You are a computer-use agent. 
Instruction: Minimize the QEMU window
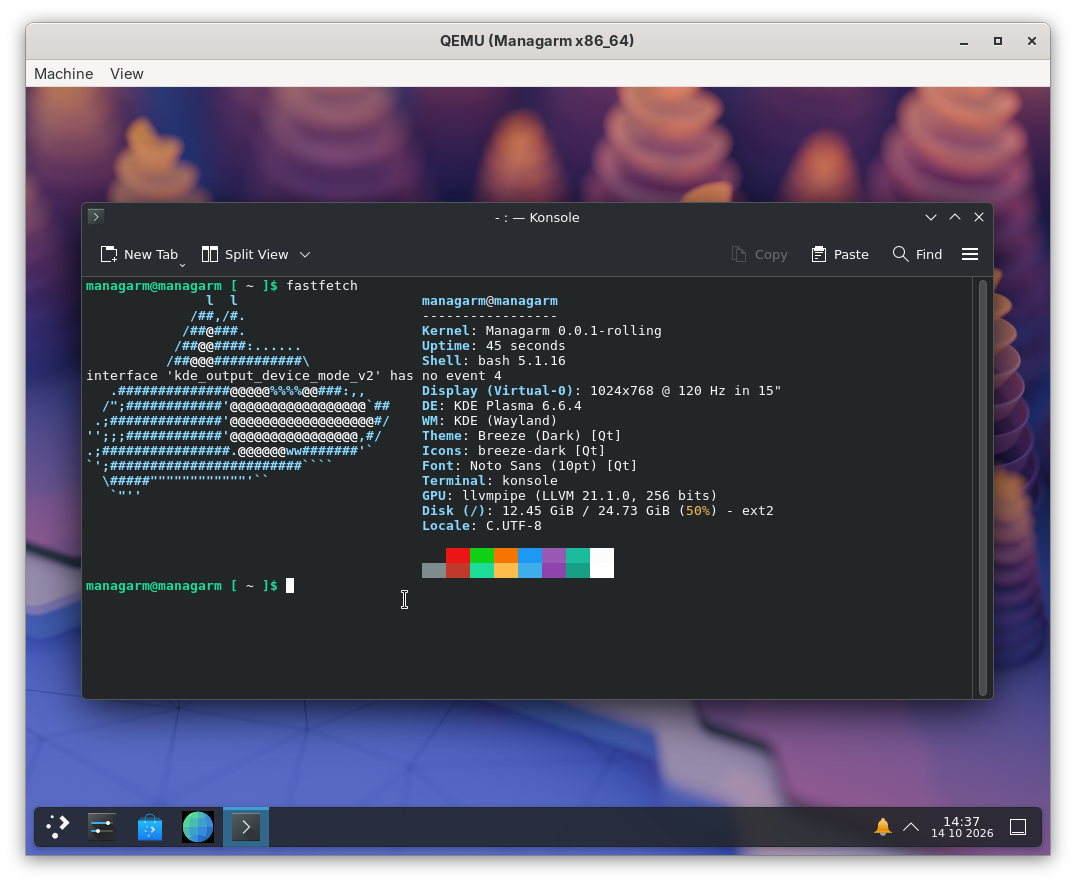tap(964, 41)
